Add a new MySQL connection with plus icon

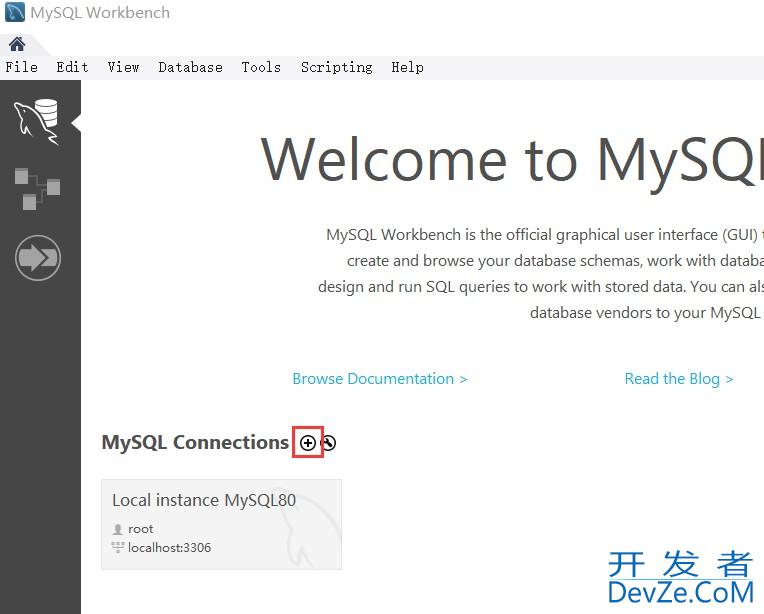307,442
